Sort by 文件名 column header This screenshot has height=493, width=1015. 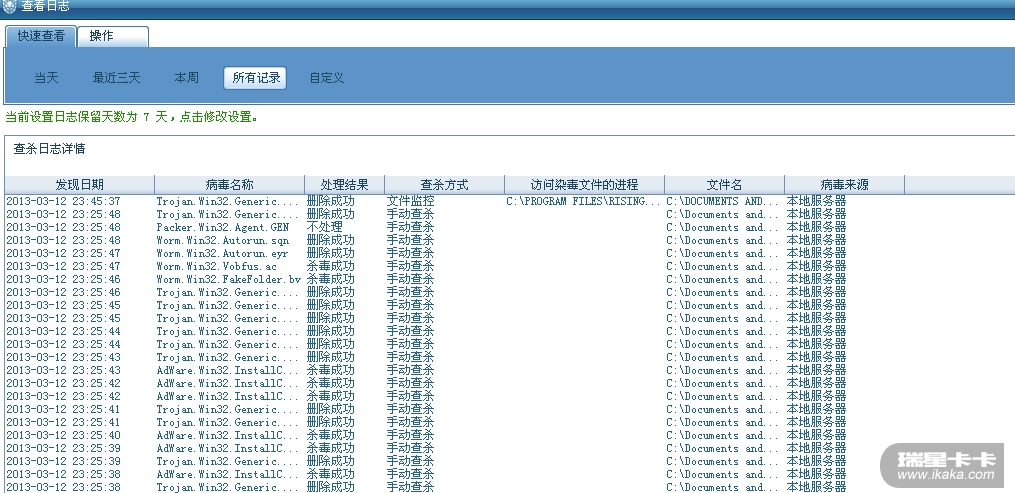coord(724,184)
